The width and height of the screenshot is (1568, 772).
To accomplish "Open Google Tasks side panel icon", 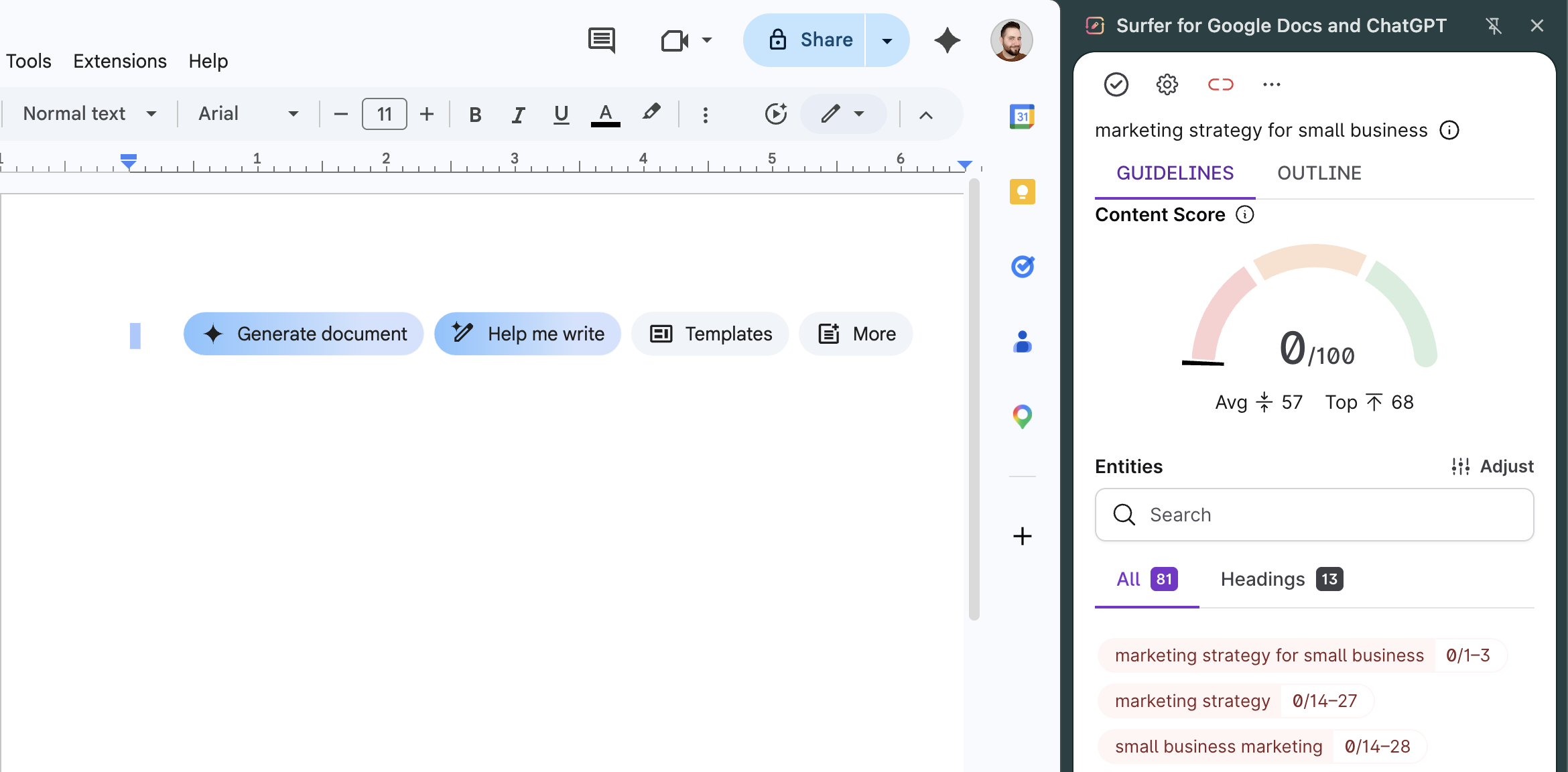I will 1022,267.
